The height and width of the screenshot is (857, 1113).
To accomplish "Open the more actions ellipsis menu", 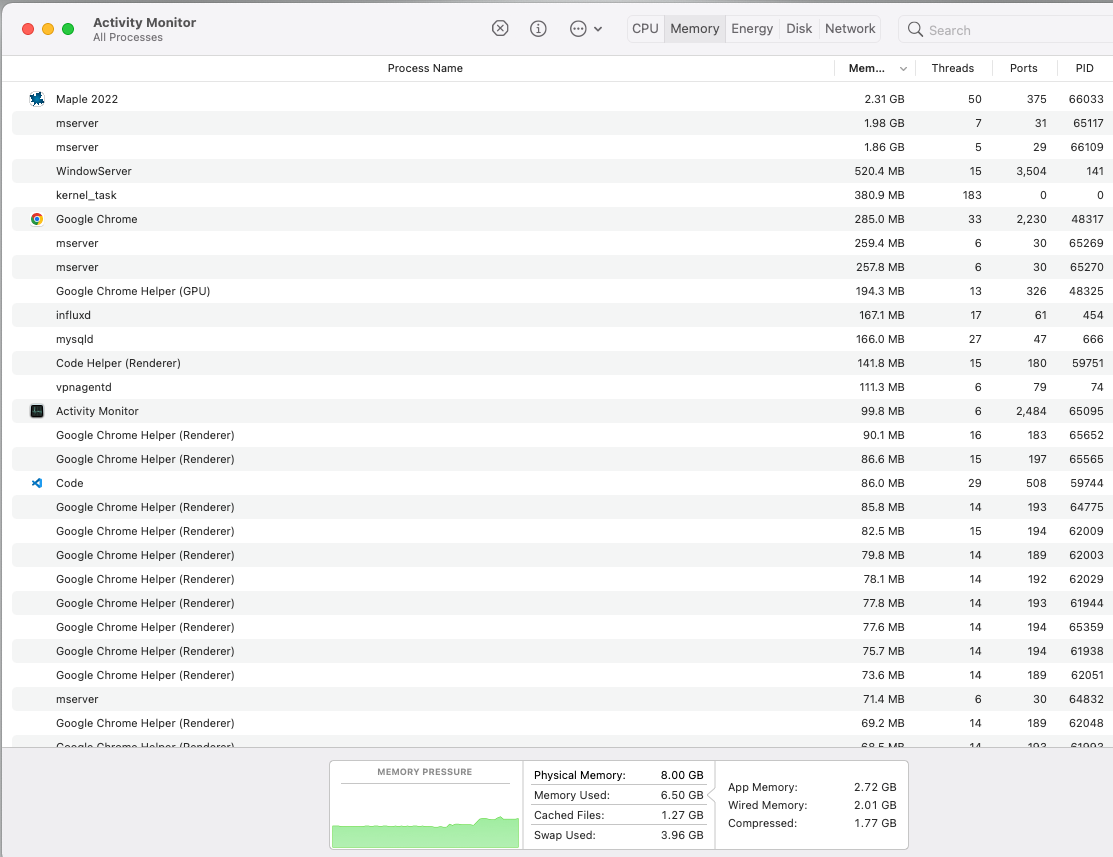I will 586,29.
